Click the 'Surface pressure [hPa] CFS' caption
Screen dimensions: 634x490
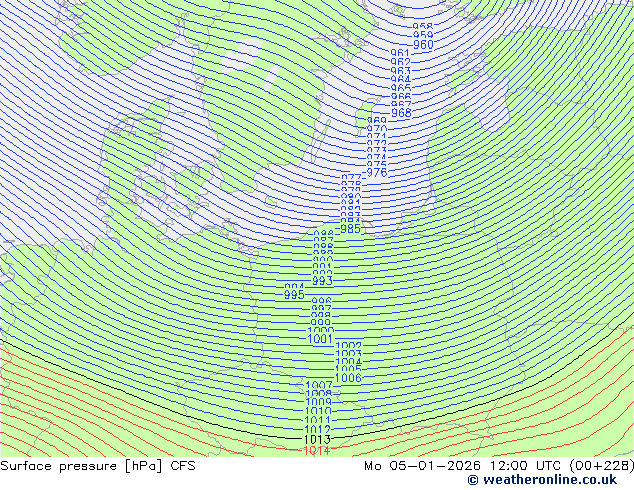coord(98,466)
